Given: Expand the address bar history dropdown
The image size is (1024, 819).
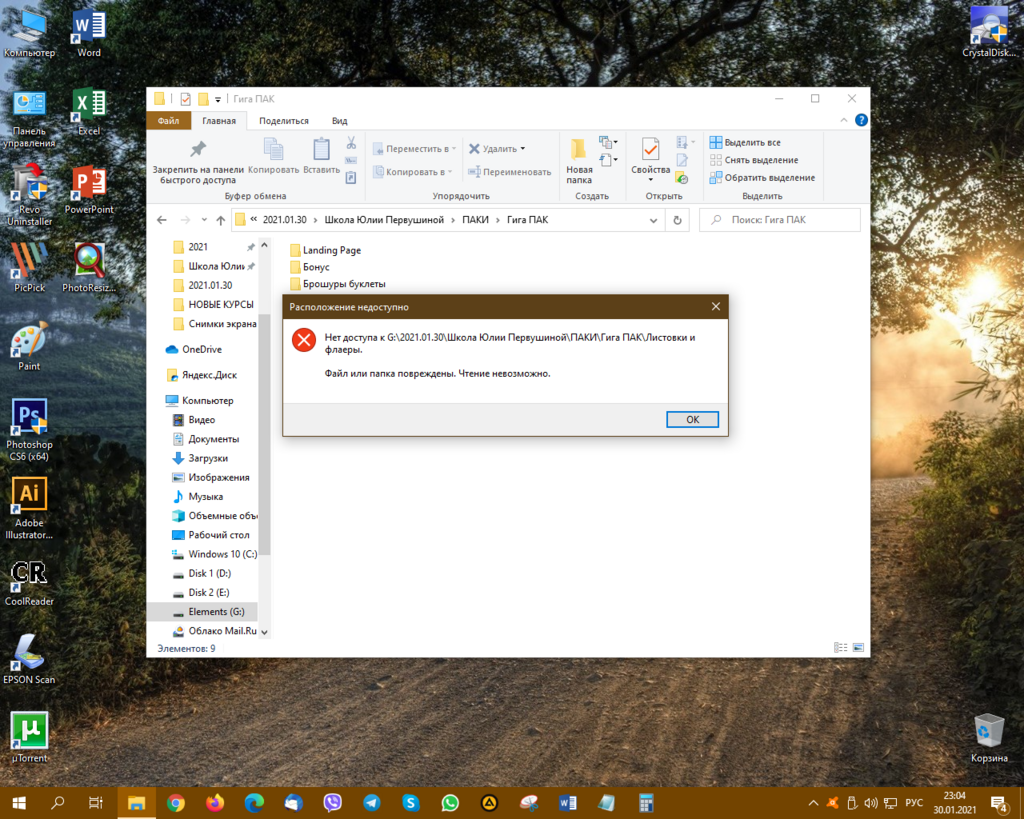Looking at the screenshot, I should pyautogui.click(x=653, y=220).
